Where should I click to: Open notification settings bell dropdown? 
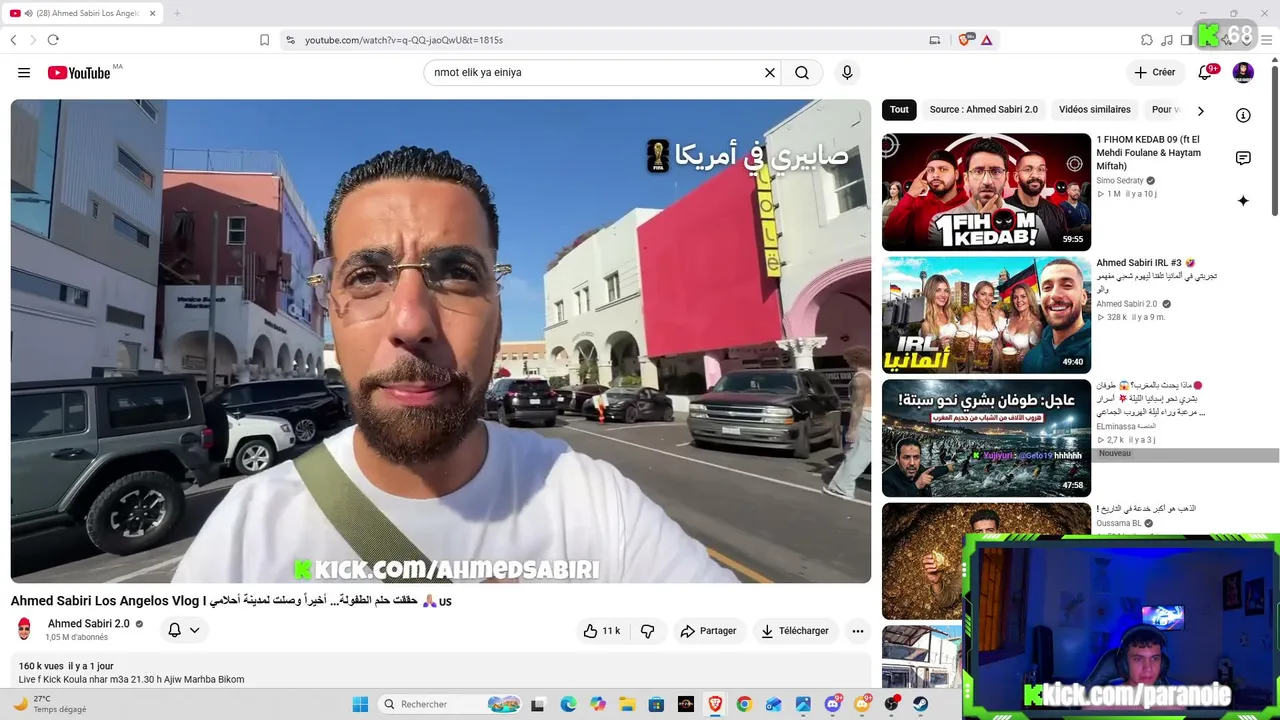[185, 630]
